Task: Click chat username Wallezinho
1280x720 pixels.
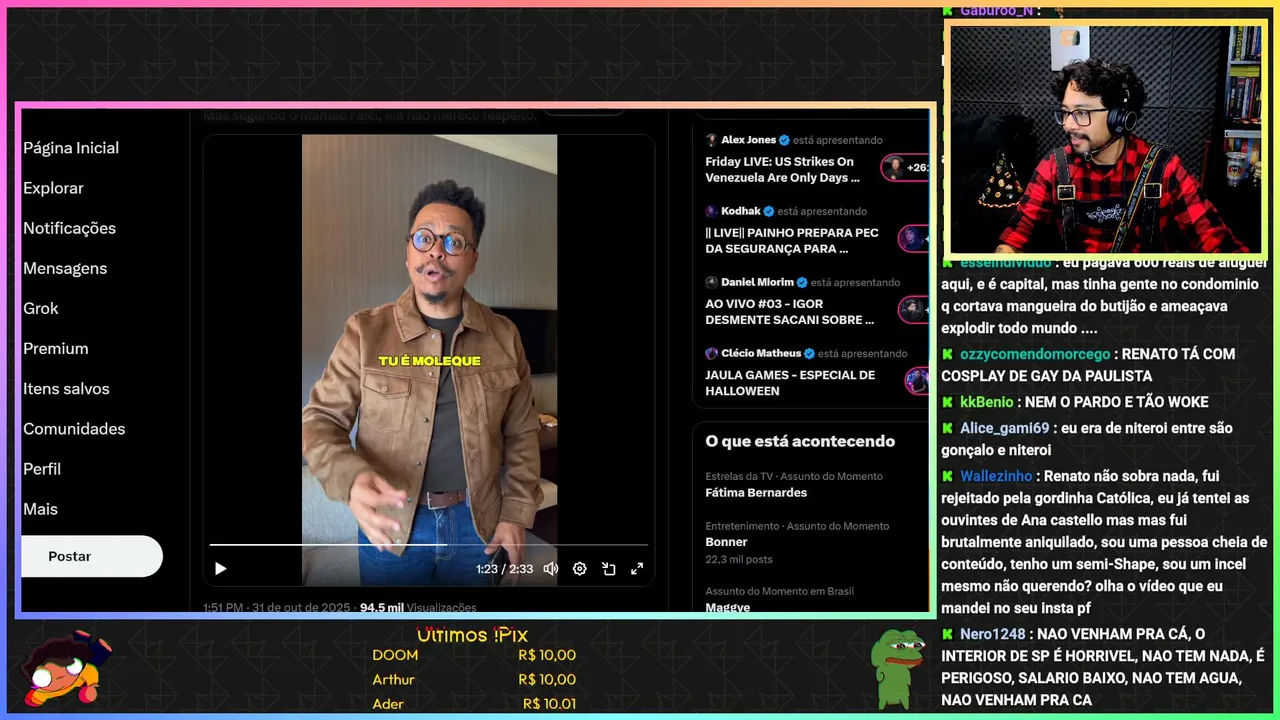Action: [996, 476]
